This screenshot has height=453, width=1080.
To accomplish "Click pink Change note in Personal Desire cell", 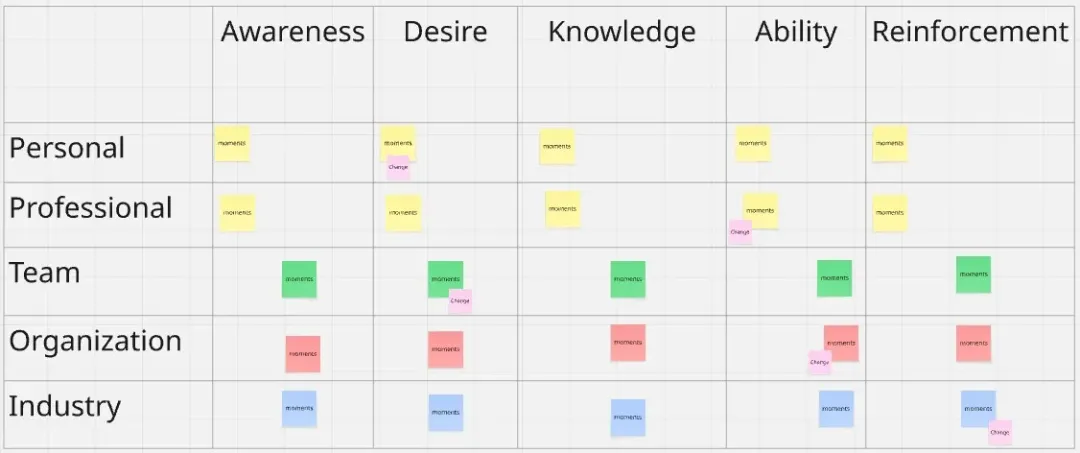I will click(x=398, y=169).
